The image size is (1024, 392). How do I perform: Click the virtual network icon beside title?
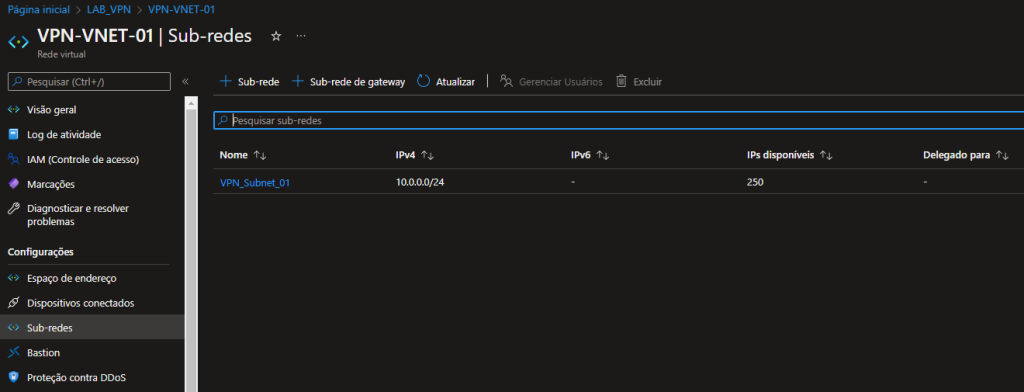click(x=18, y=41)
